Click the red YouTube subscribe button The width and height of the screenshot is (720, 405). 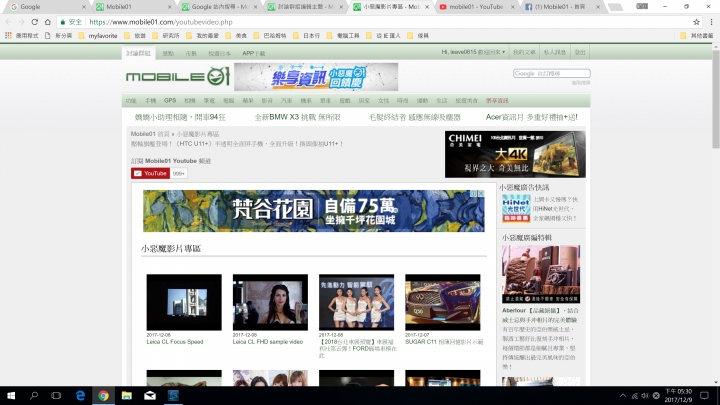[151, 174]
